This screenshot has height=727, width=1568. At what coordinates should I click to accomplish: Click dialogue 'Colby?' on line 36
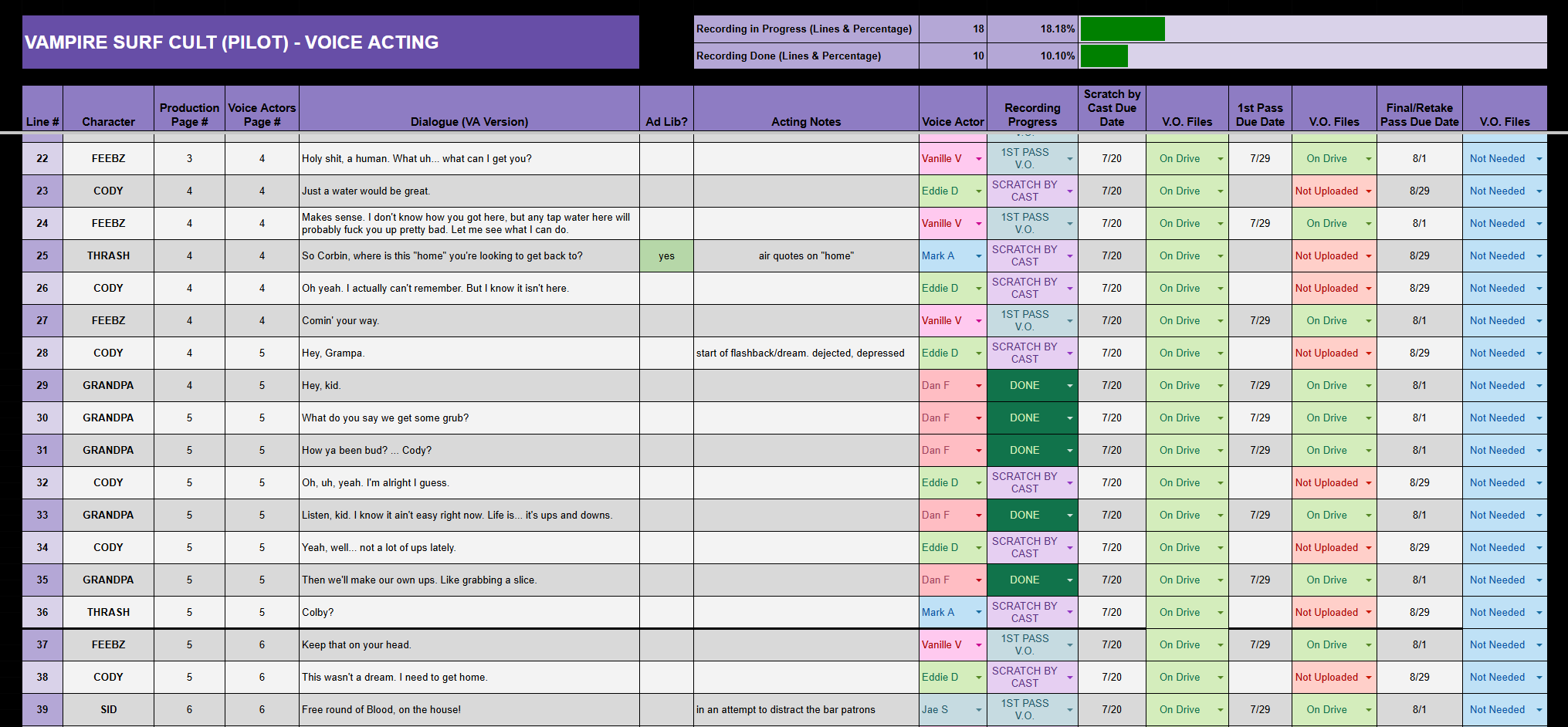(x=469, y=613)
